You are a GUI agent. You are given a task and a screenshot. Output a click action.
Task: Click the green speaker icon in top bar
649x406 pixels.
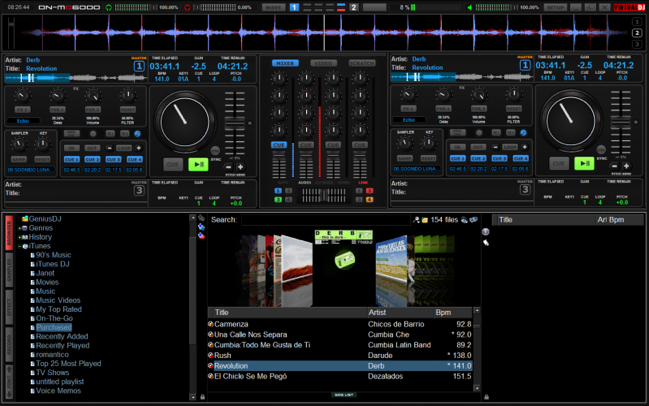point(469,7)
